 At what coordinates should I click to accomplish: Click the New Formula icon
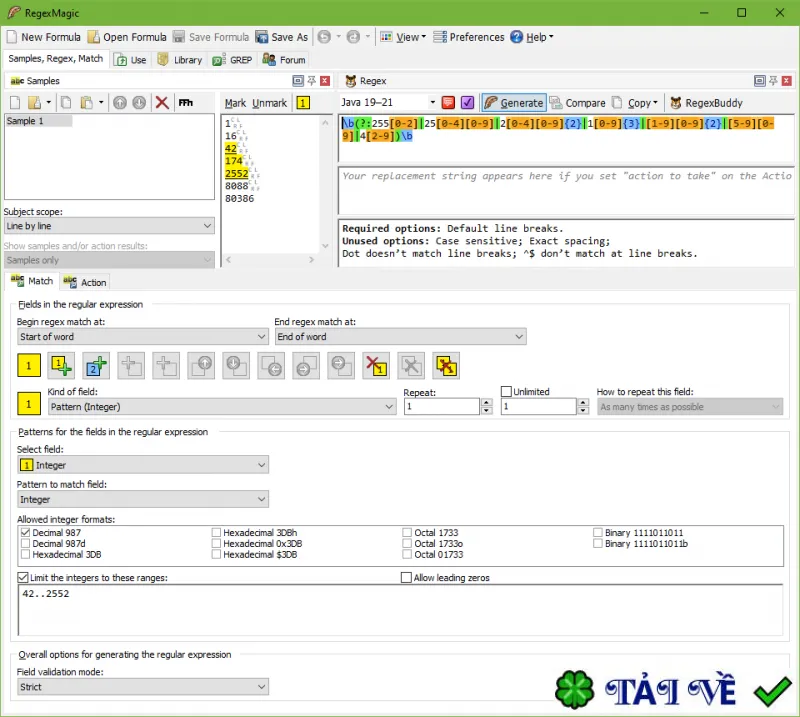[x=12, y=37]
